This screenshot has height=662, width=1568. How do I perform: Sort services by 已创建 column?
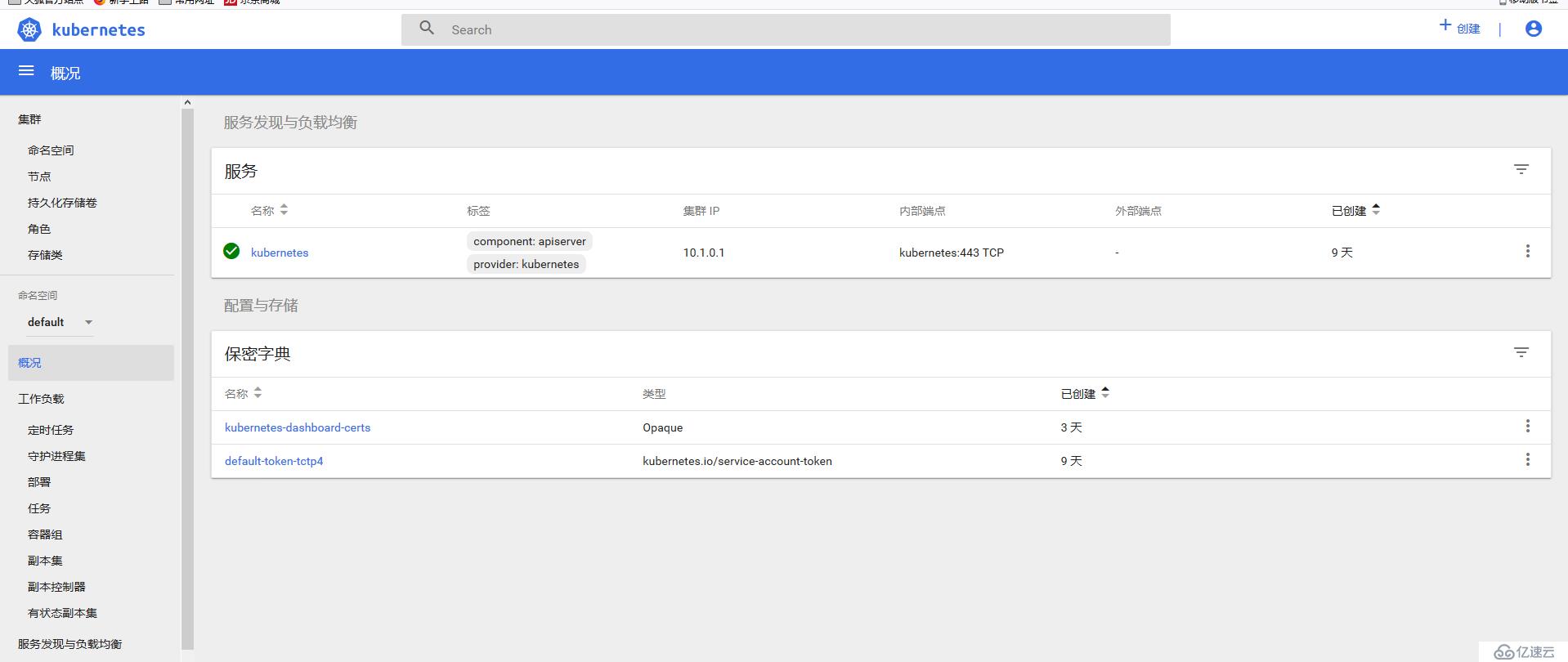coord(1355,210)
